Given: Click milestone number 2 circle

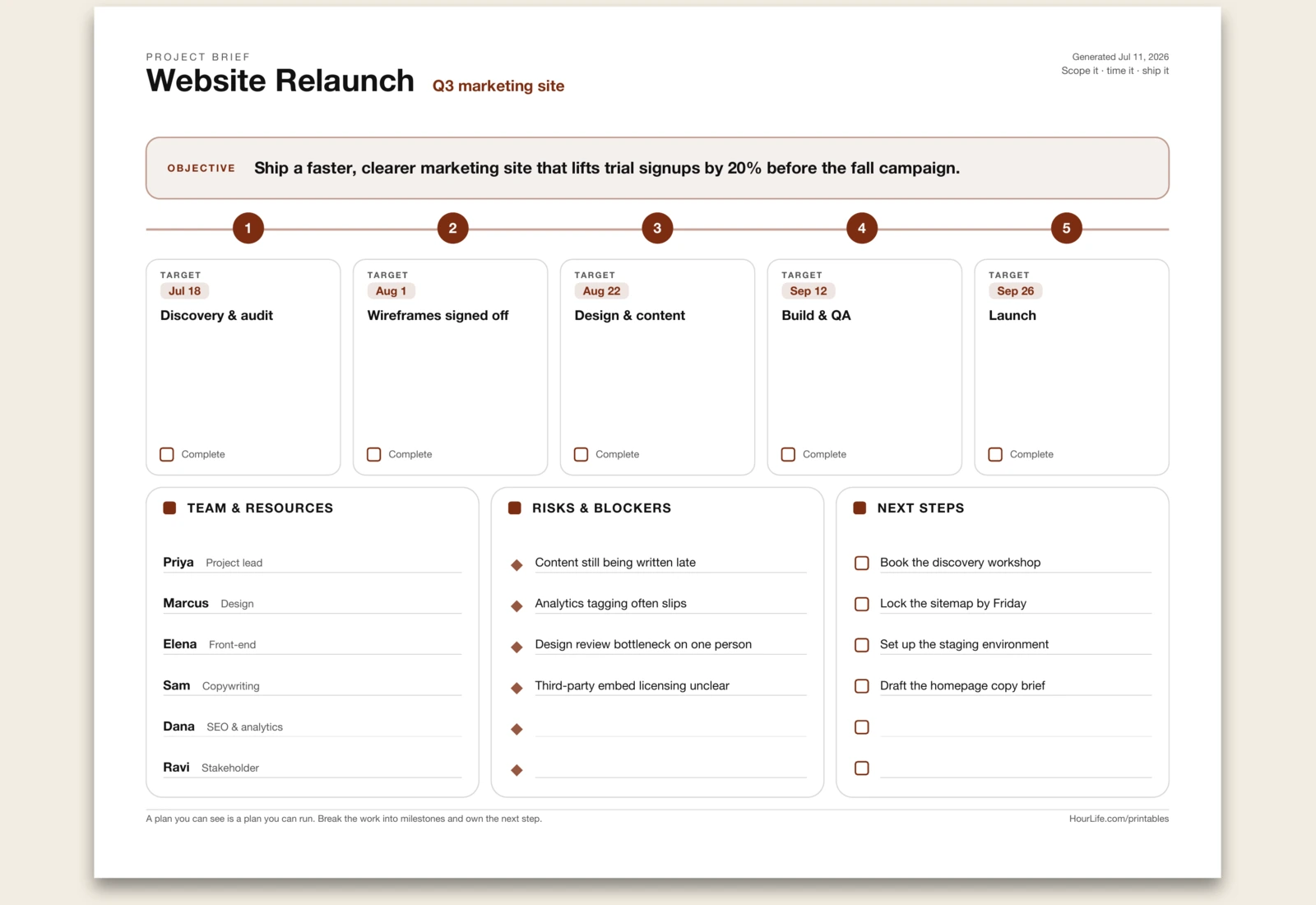Looking at the screenshot, I should tap(452, 228).
